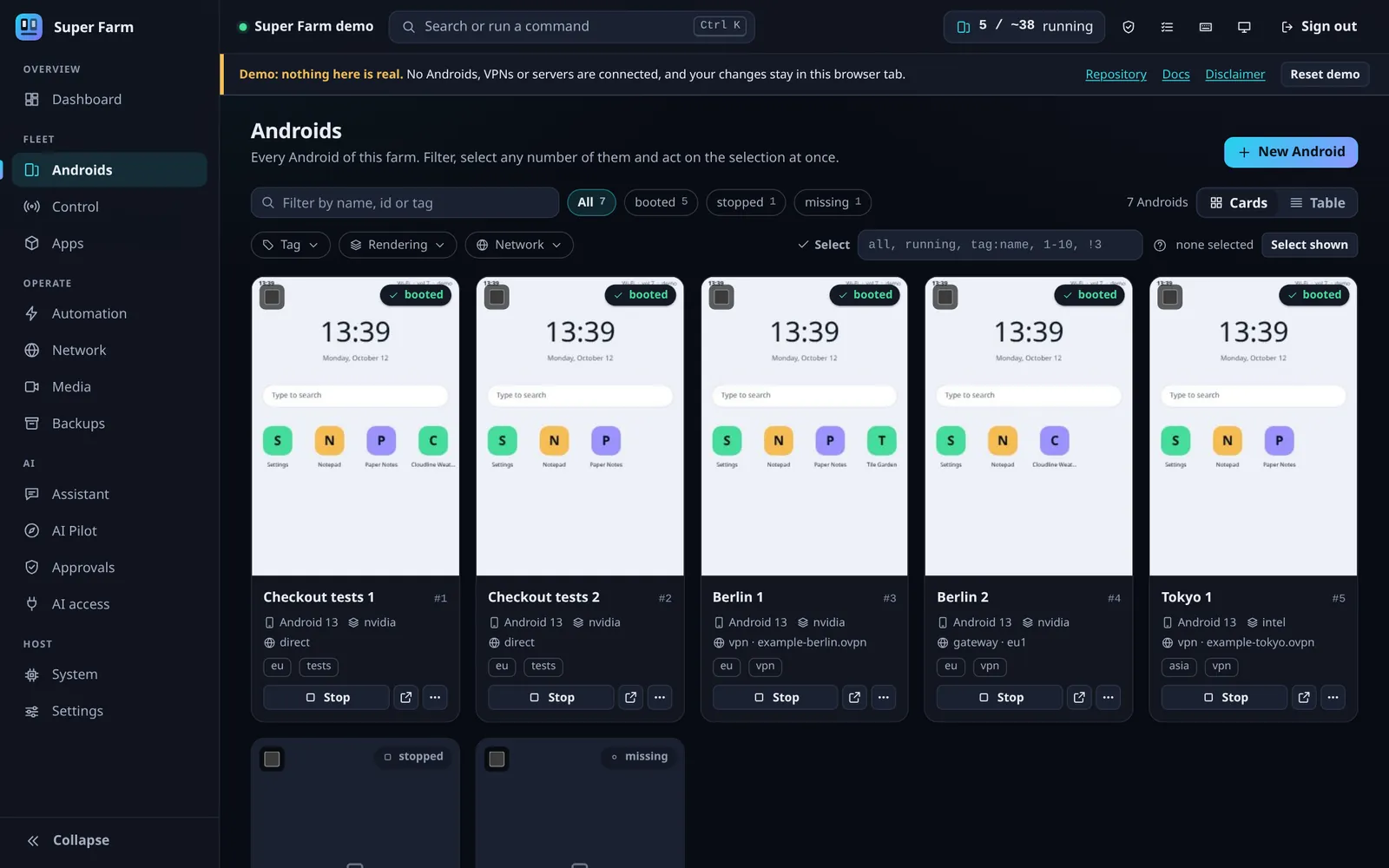Open AI Pilot page

click(109, 530)
